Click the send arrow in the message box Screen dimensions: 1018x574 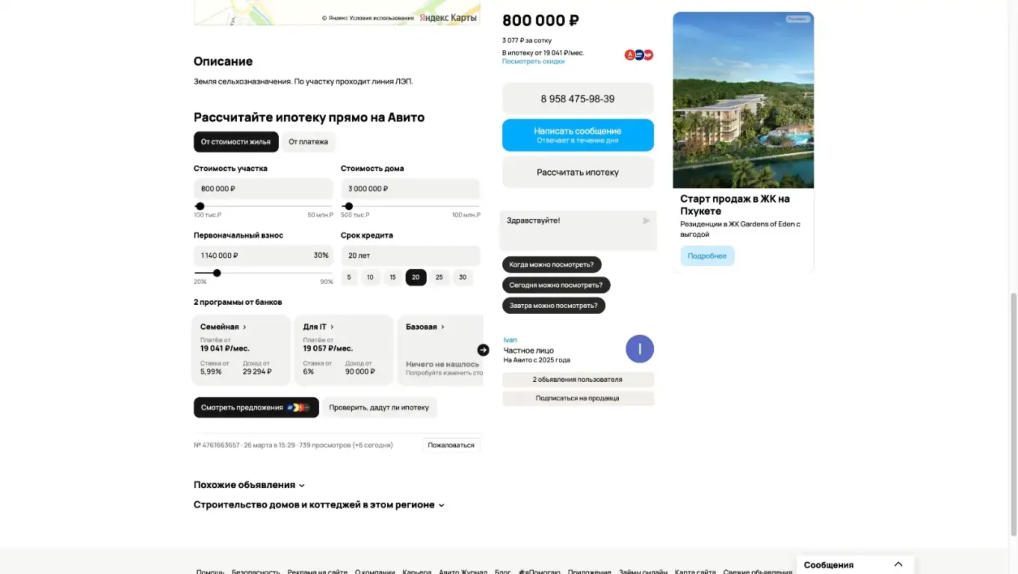pos(646,221)
